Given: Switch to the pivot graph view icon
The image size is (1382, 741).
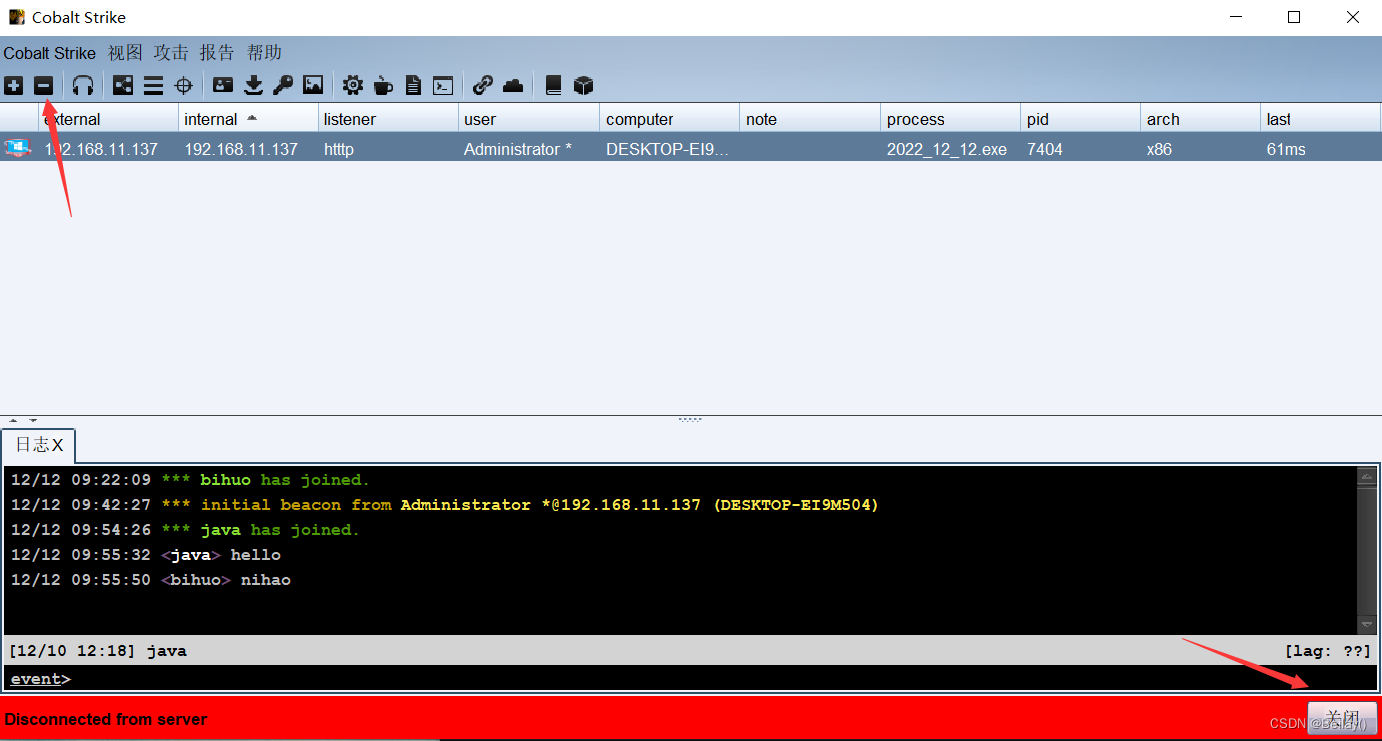Looking at the screenshot, I should 123,86.
